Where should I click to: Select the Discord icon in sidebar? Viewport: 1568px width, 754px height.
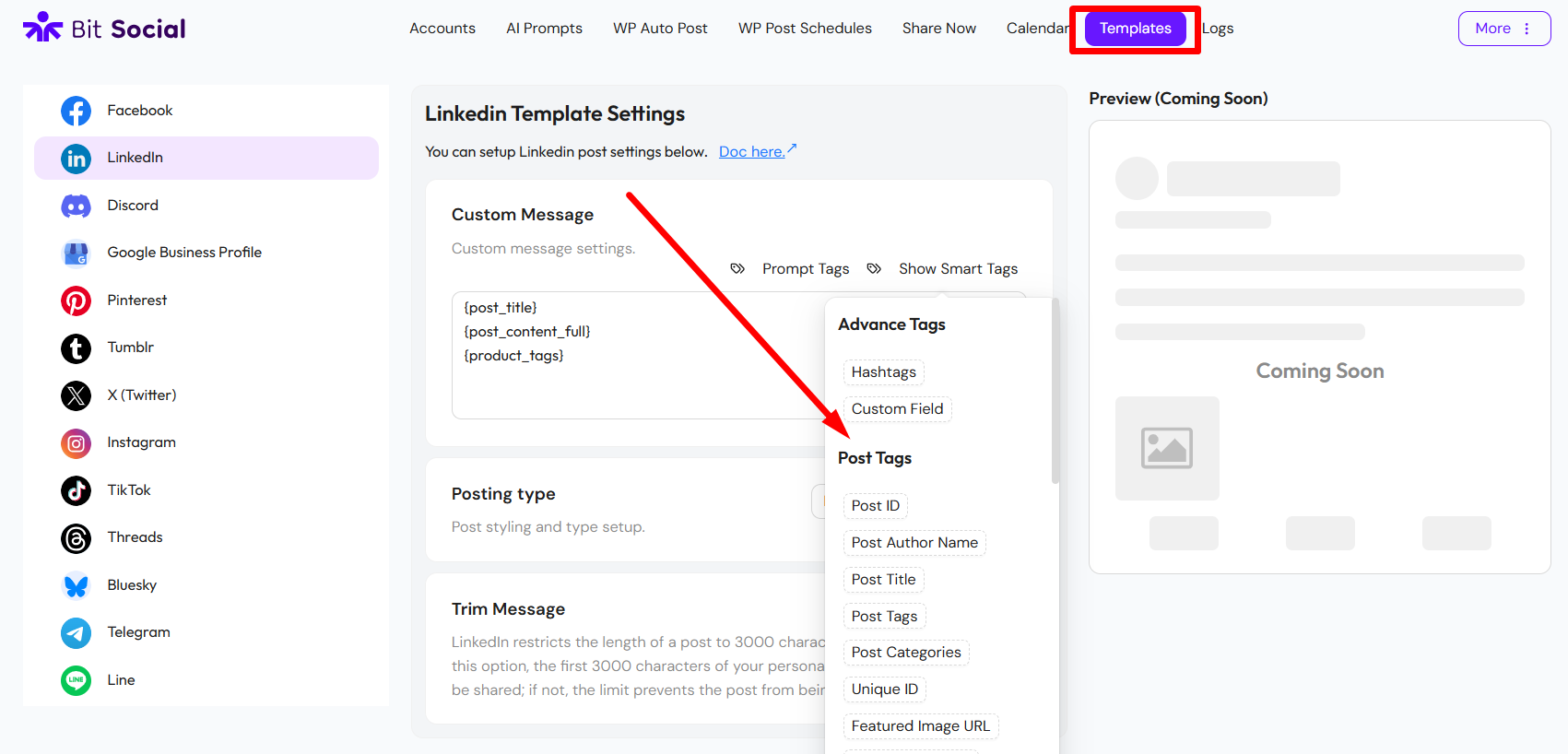(76, 206)
